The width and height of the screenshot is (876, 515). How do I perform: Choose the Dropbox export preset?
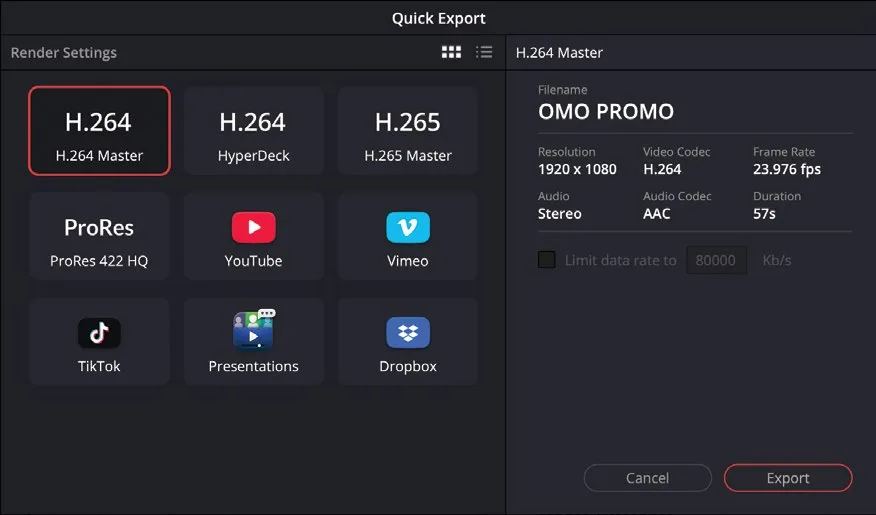(x=408, y=342)
